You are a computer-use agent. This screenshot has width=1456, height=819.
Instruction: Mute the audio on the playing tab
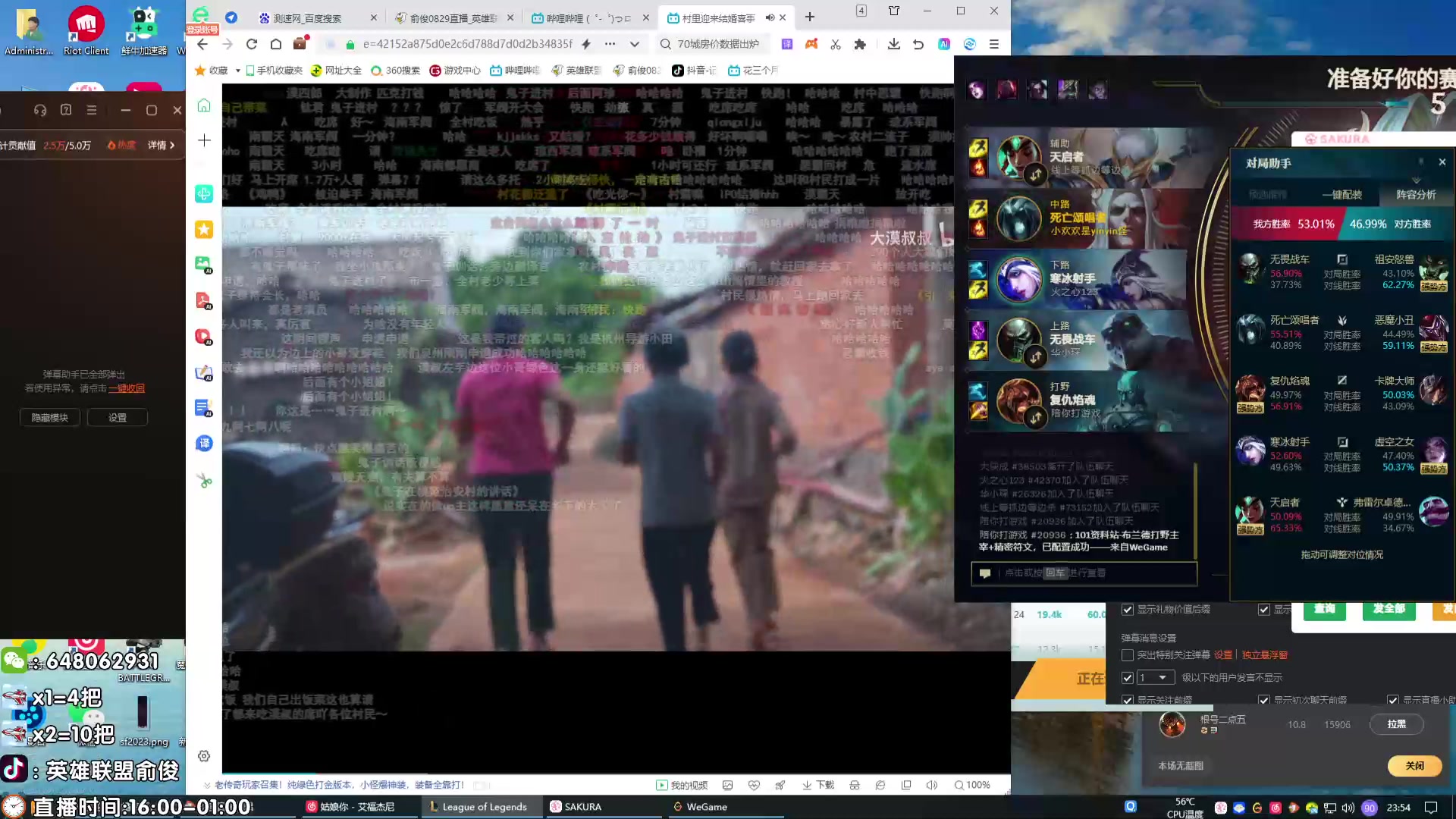coord(770,17)
